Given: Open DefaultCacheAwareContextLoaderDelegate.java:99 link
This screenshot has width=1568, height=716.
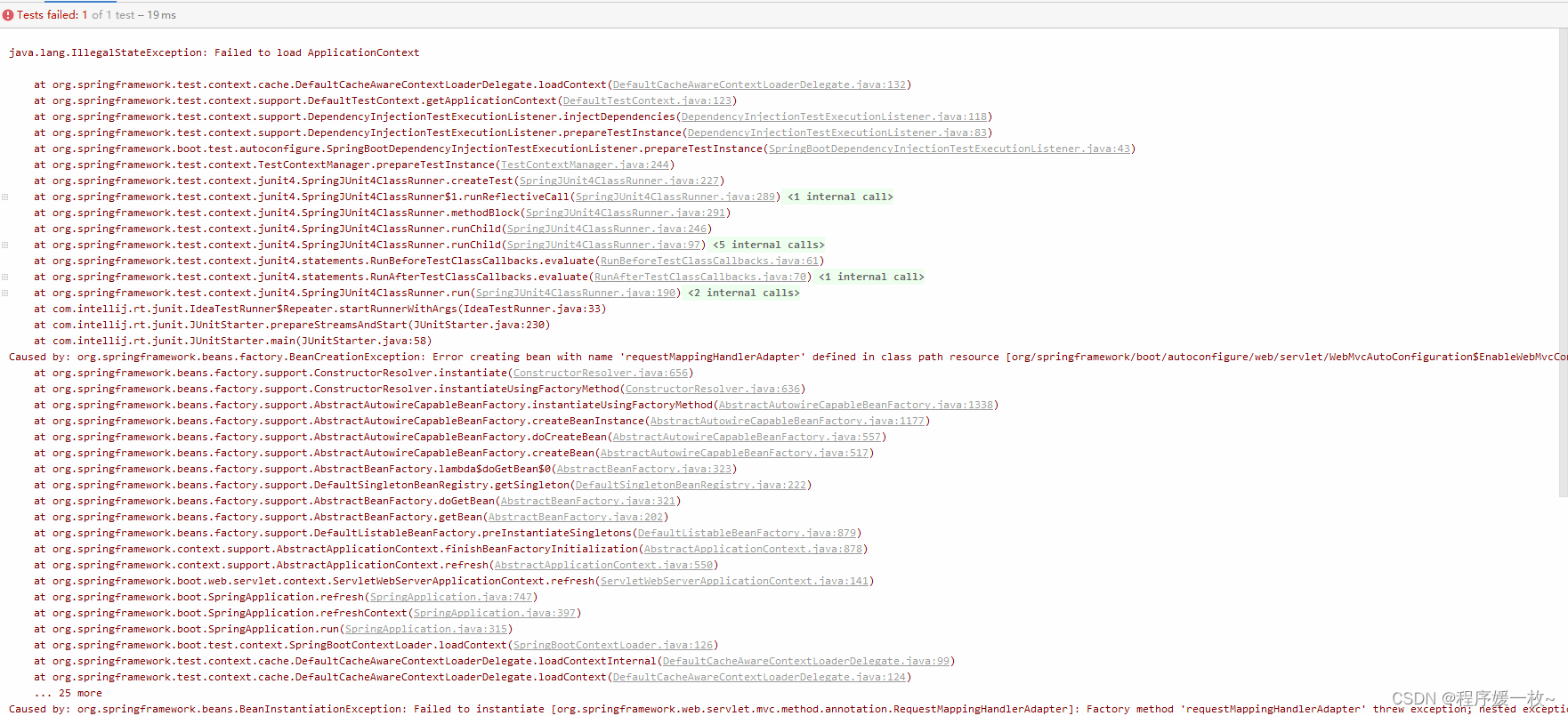Looking at the screenshot, I should click(x=806, y=661).
